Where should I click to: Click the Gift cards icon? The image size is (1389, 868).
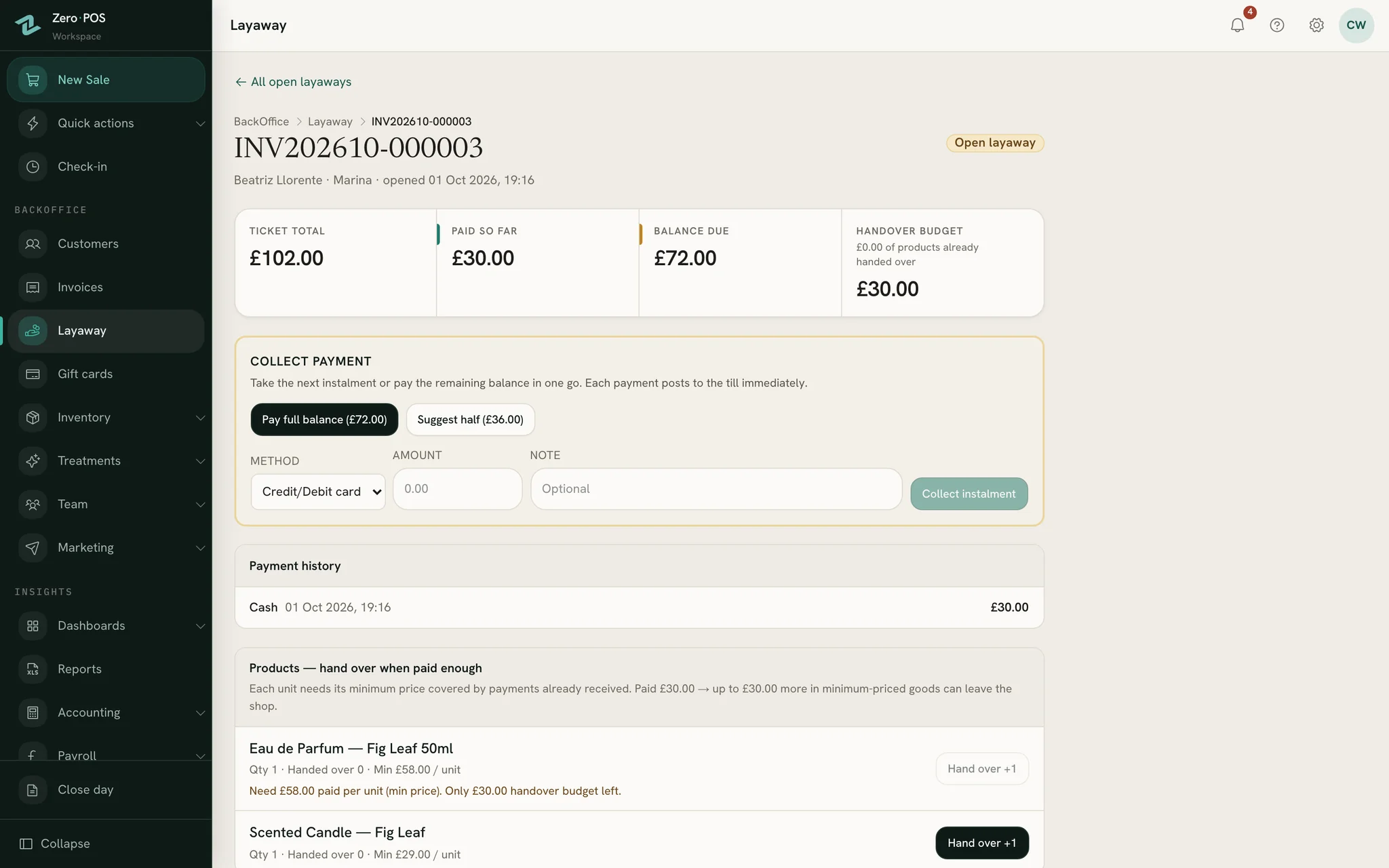coord(33,374)
